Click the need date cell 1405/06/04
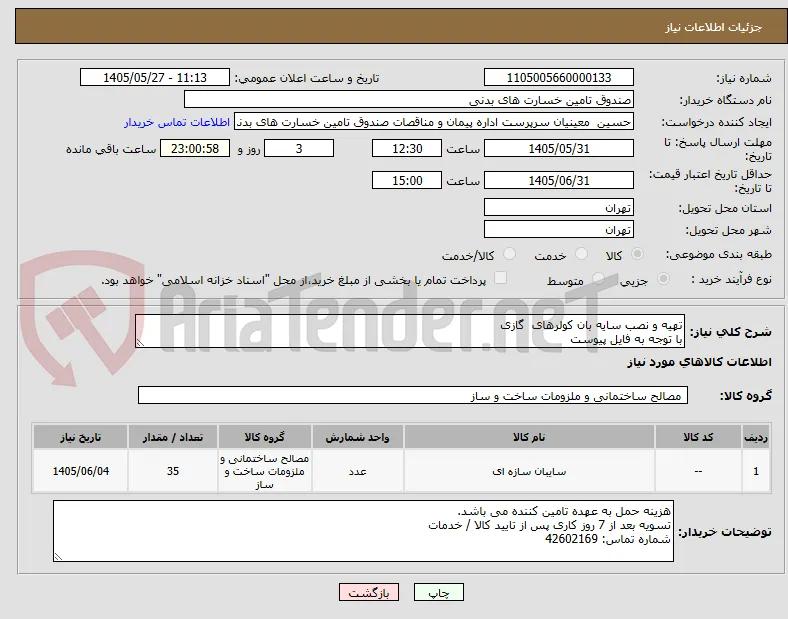Image resolution: width=788 pixels, height=619 pixels. [80, 471]
